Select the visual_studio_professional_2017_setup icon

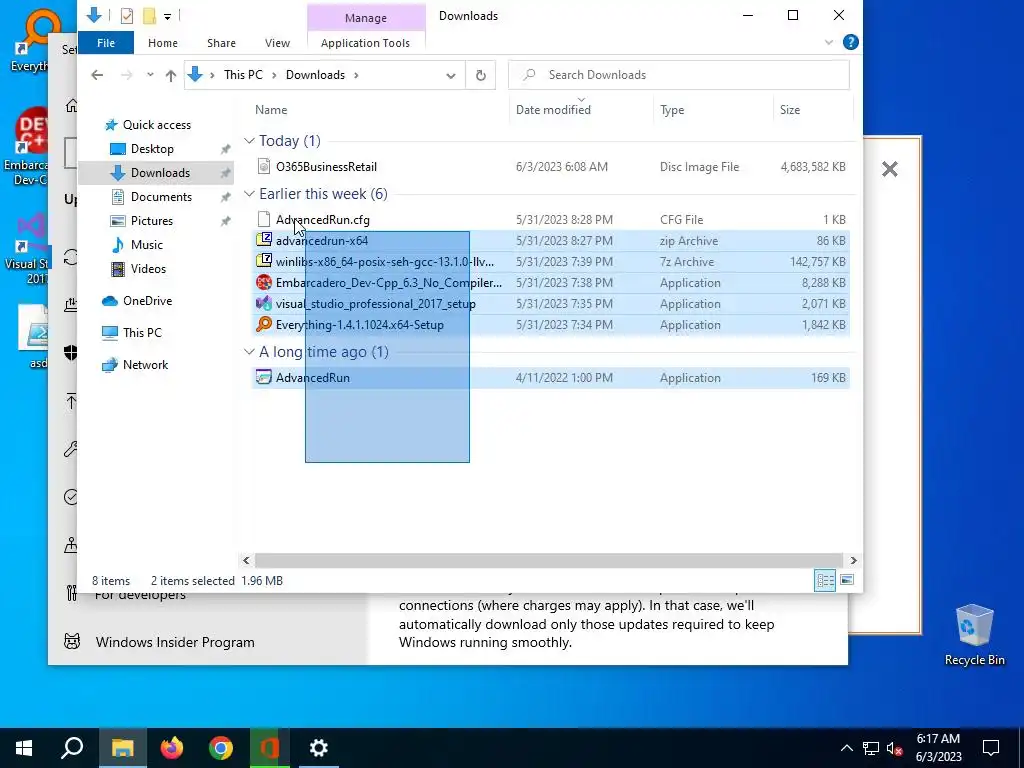[x=264, y=304]
